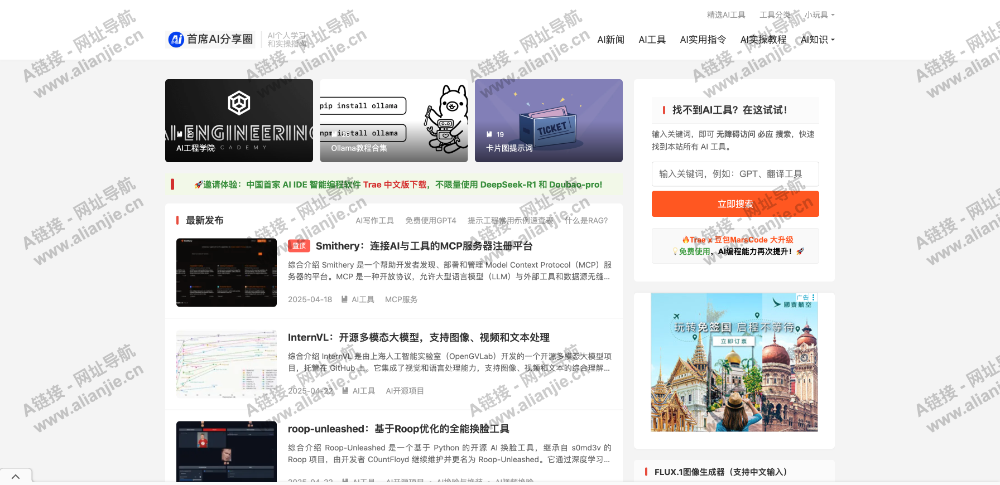Open the Ollama教程合集 banner card
Screen dimensions: 1000x485
coord(393,121)
